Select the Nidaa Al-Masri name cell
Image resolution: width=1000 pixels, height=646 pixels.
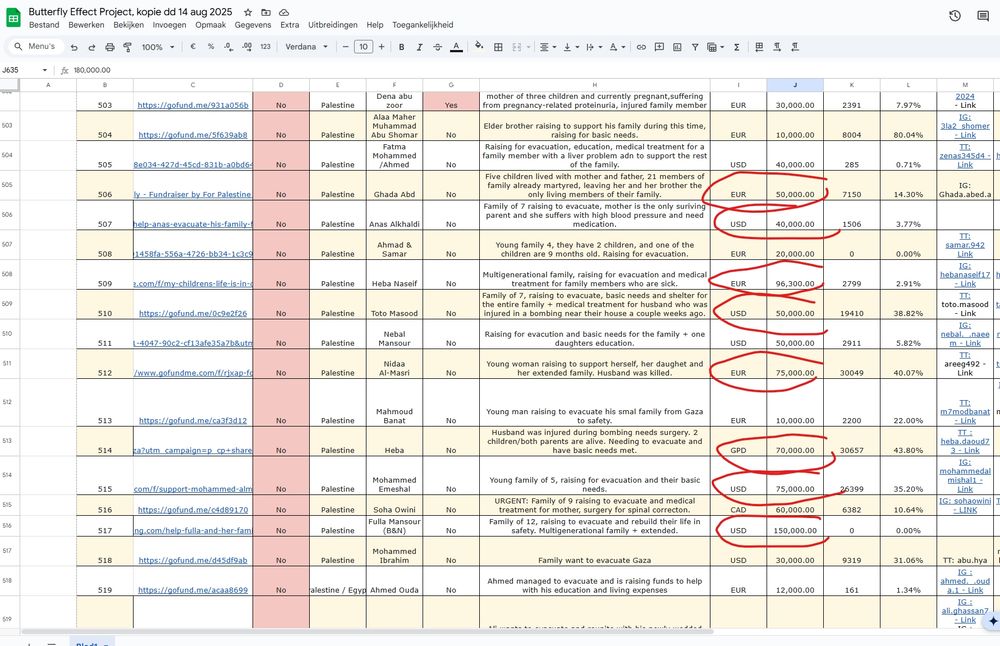coord(394,364)
